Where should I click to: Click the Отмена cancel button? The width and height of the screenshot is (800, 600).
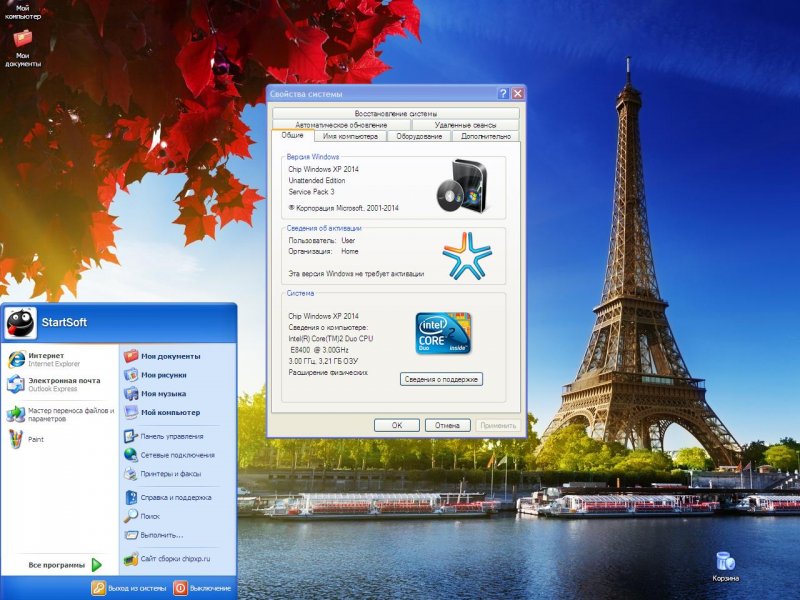click(x=447, y=425)
